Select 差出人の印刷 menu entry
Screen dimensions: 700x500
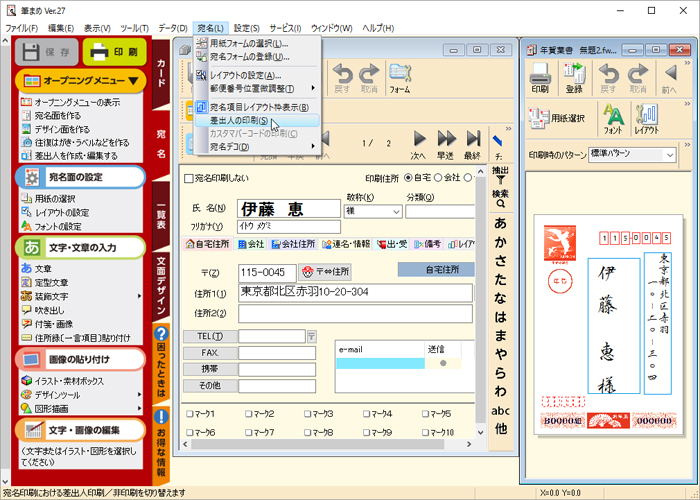click(238, 120)
